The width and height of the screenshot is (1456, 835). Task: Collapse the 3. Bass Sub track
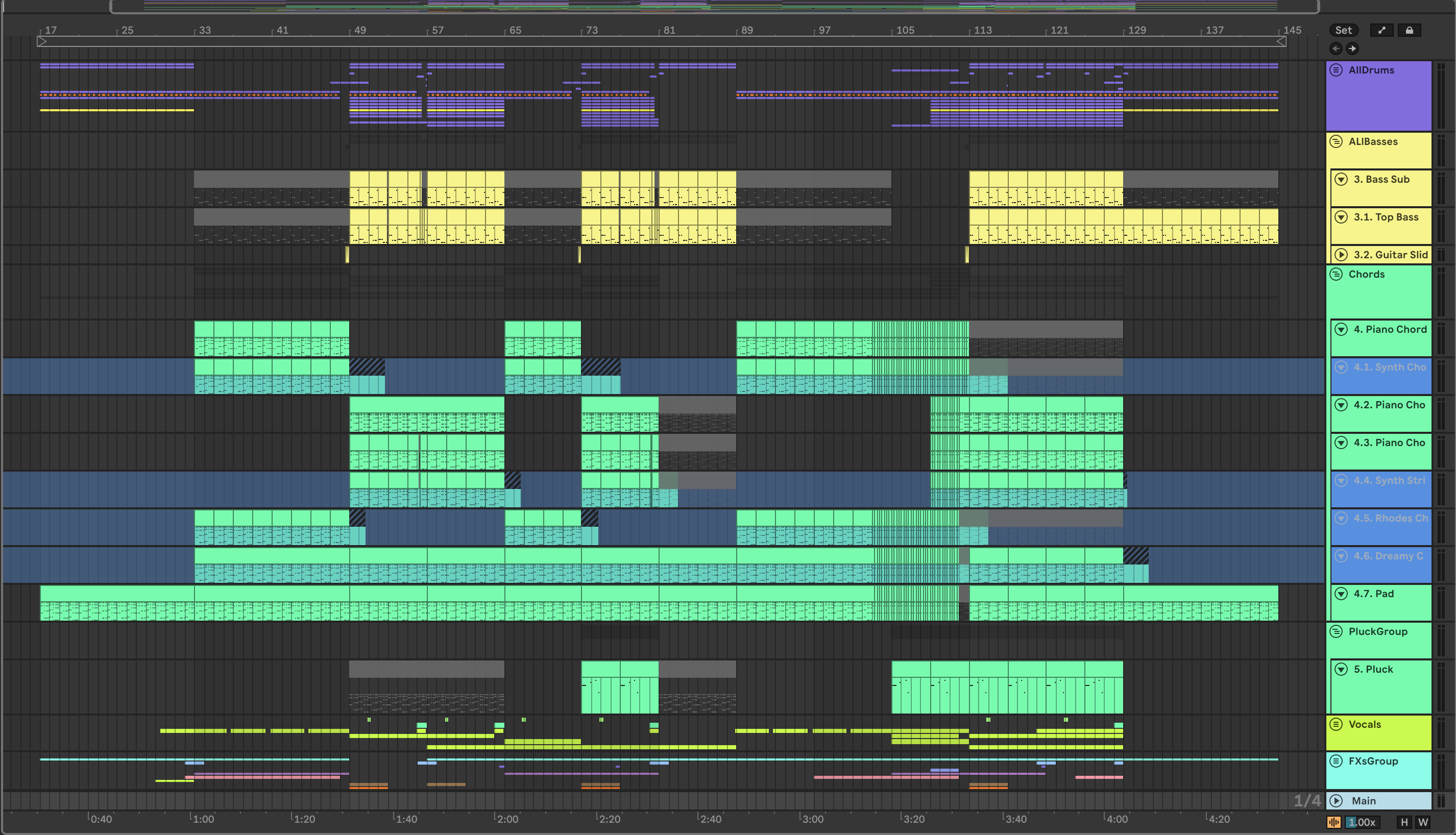(x=1341, y=179)
